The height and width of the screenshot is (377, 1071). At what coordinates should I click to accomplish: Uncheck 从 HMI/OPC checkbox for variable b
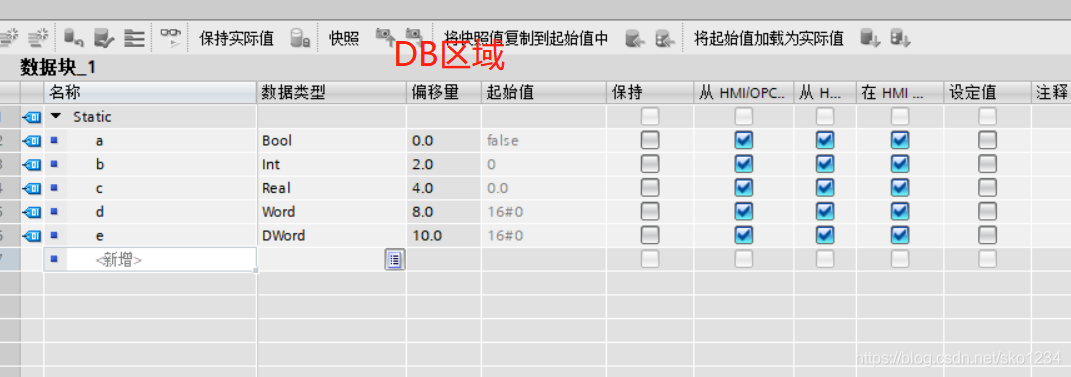point(744,165)
